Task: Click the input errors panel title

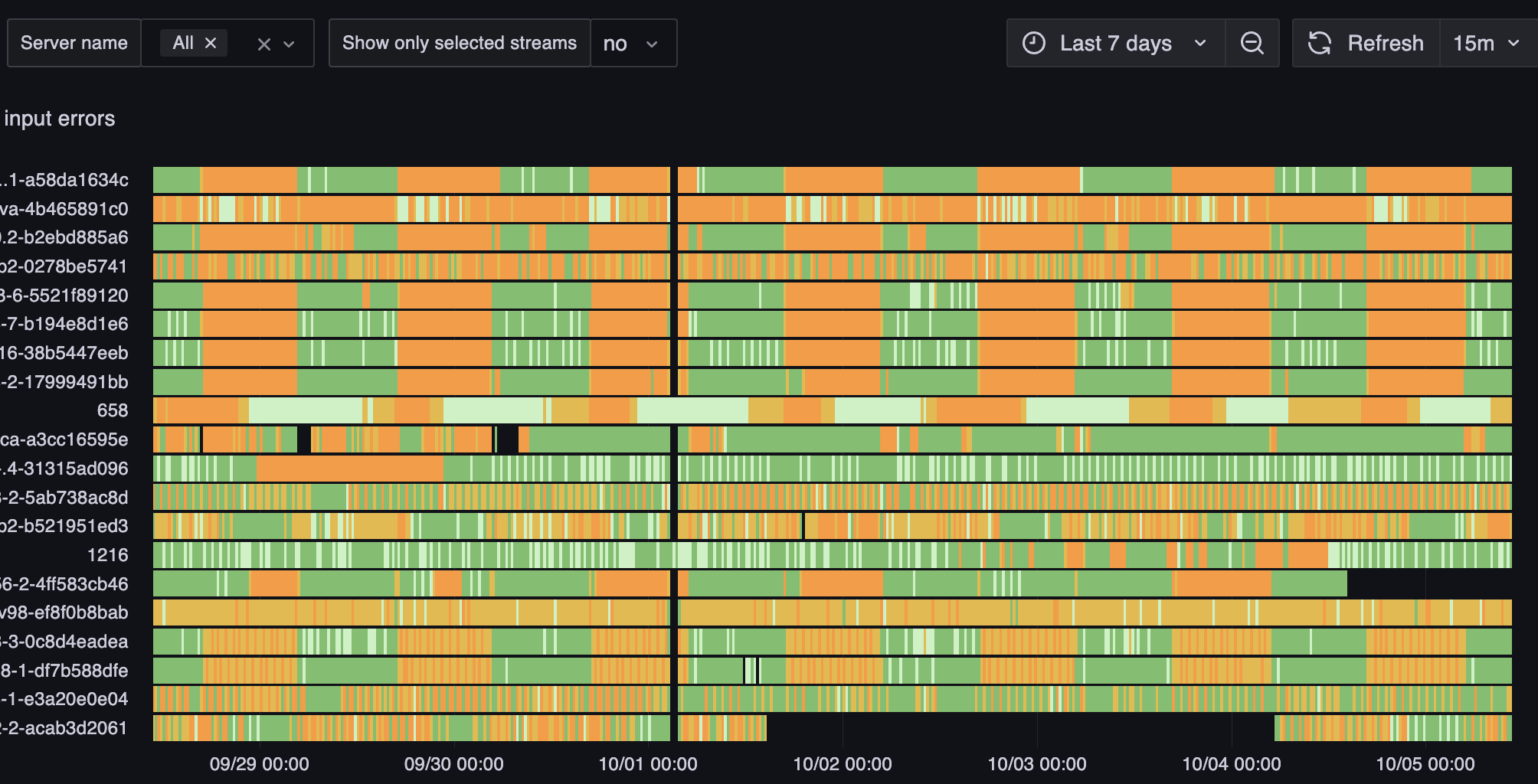Action: point(60,119)
